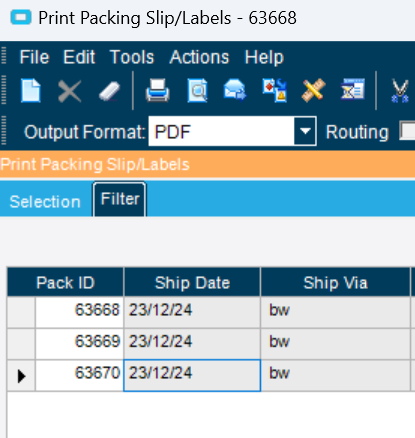Screen dimensions: 415x438
Task: Click the Print printer icon
Action: 158,90
